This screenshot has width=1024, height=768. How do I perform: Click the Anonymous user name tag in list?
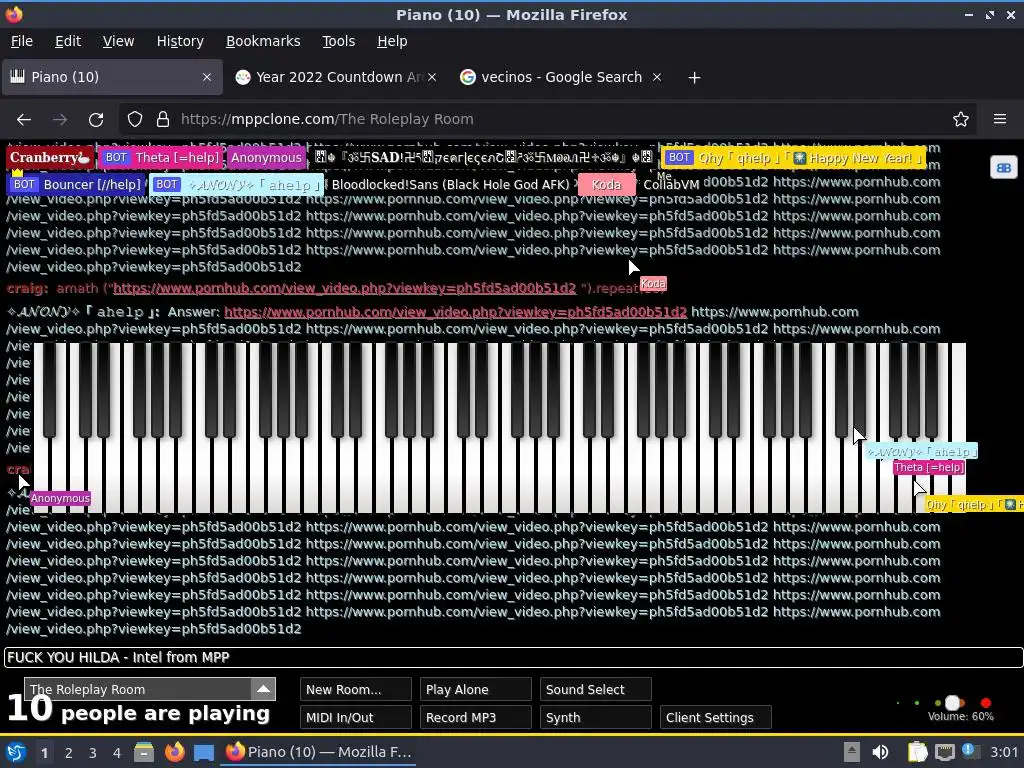[x=266, y=157]
